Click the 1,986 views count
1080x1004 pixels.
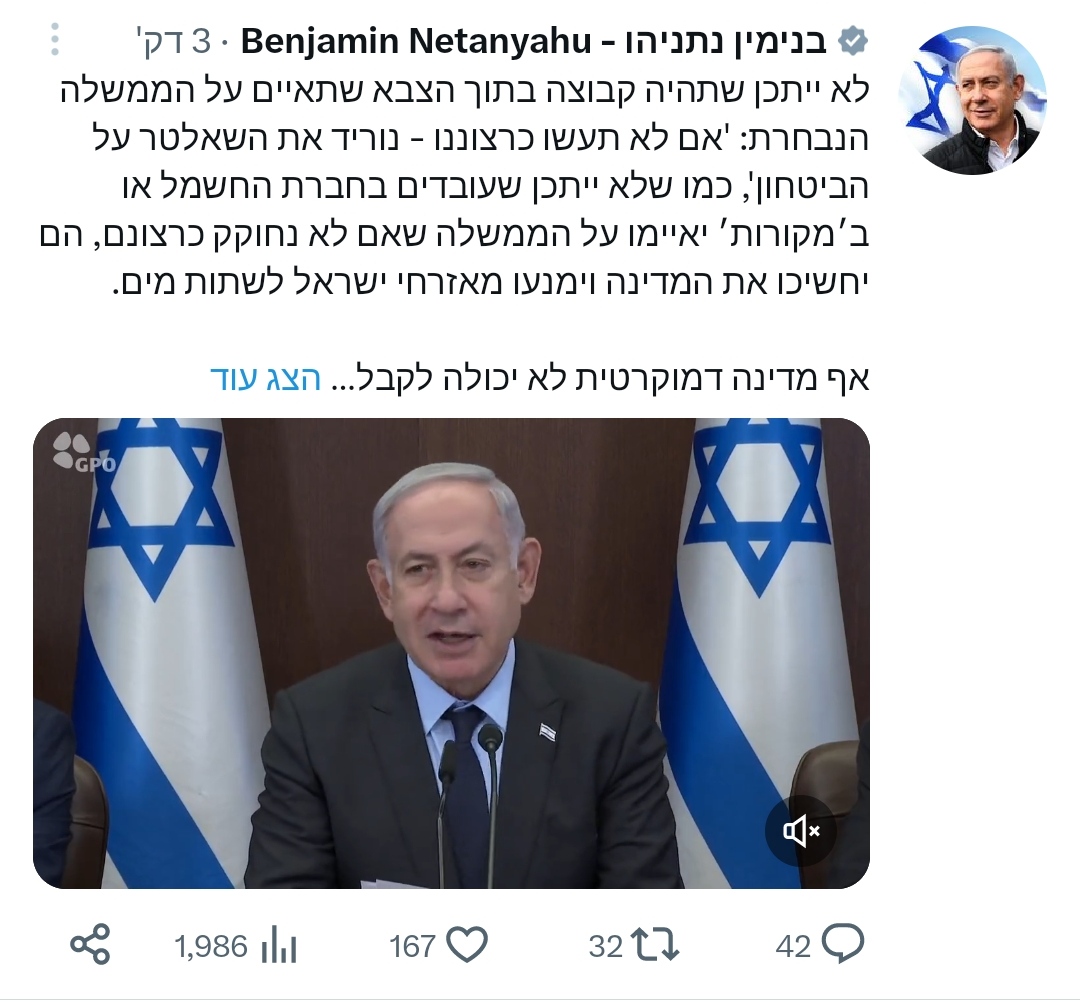tap(211, 947)
